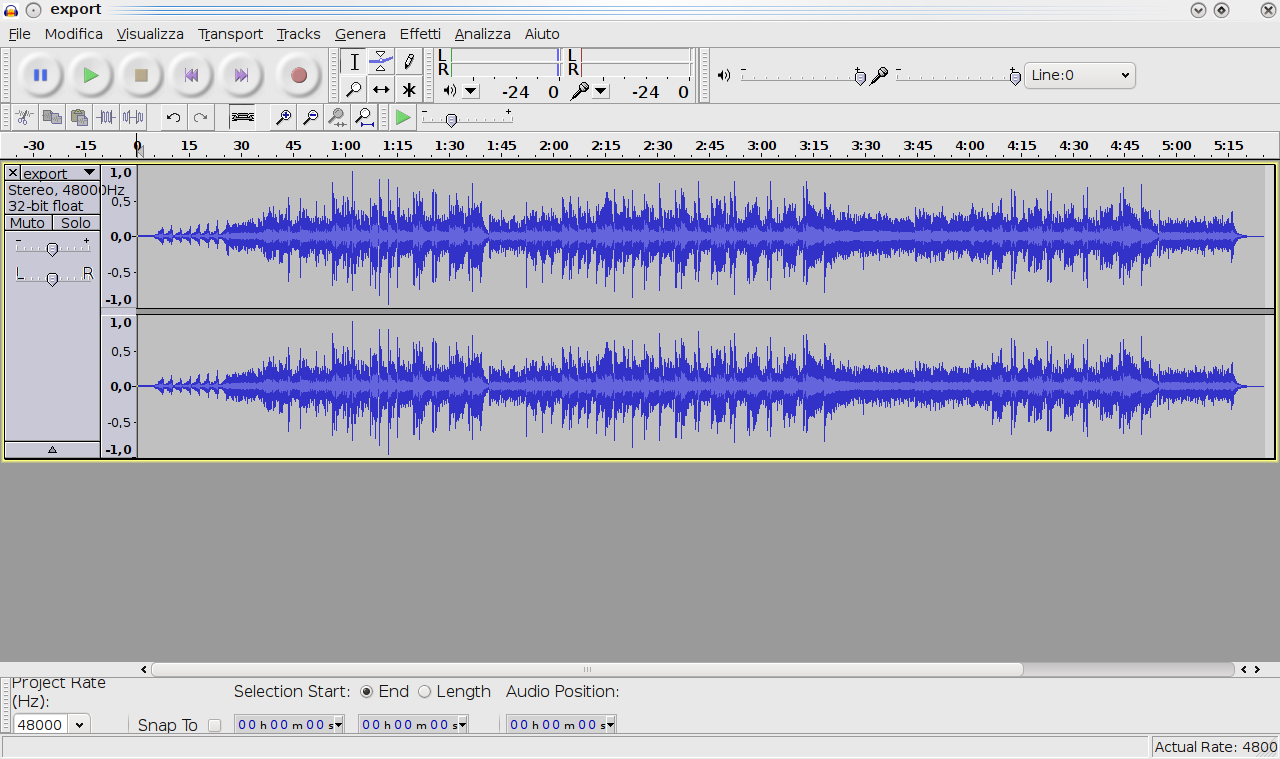
Task: Click the Record button
Action: [298, 75]
